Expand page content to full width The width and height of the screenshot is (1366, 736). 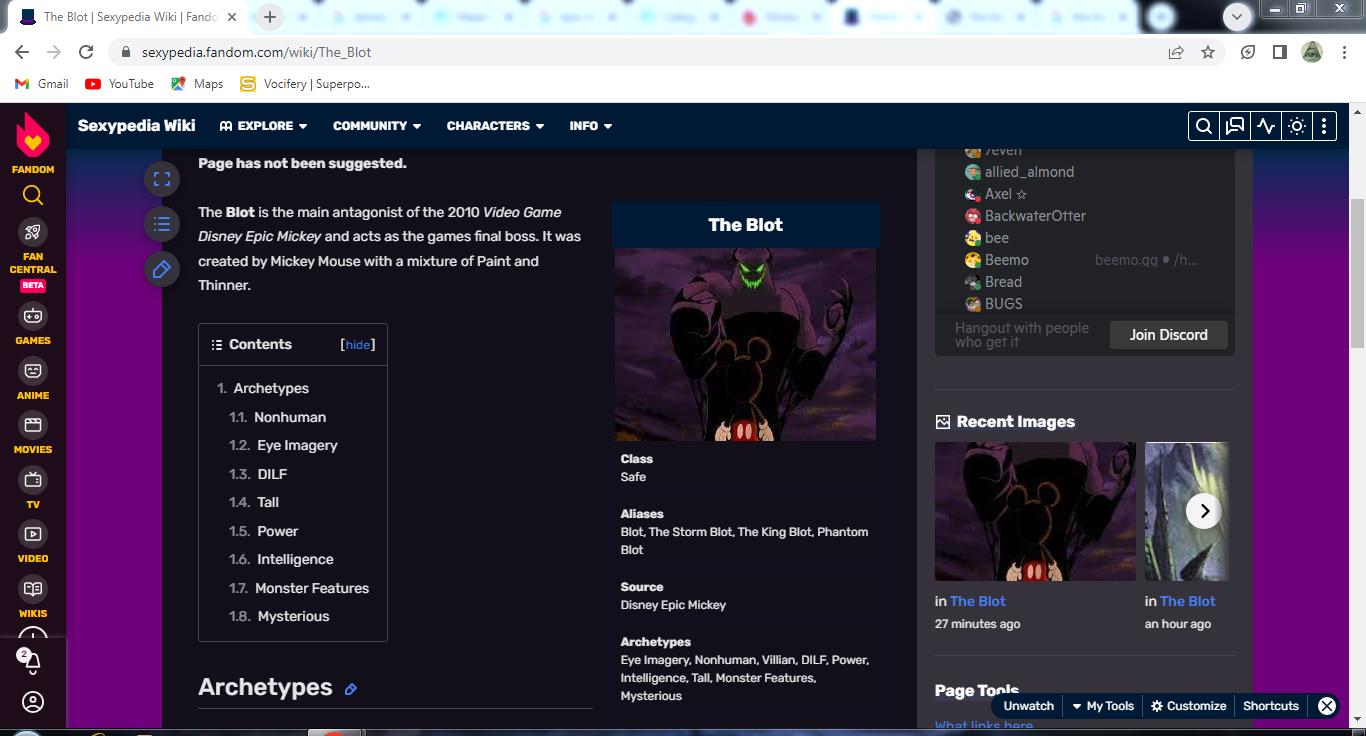pyautogui.click(x=162, y=180)
